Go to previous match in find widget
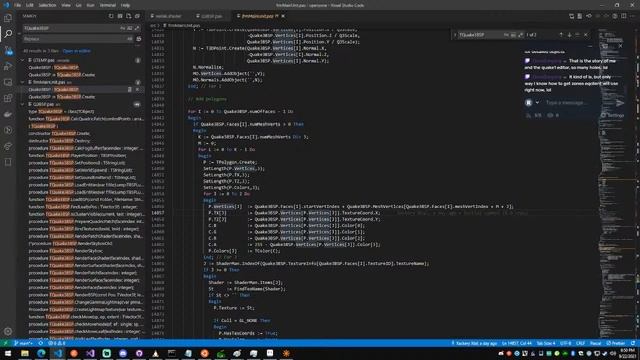The width and height of the screenshot is (640, 360). coord(561,35)
